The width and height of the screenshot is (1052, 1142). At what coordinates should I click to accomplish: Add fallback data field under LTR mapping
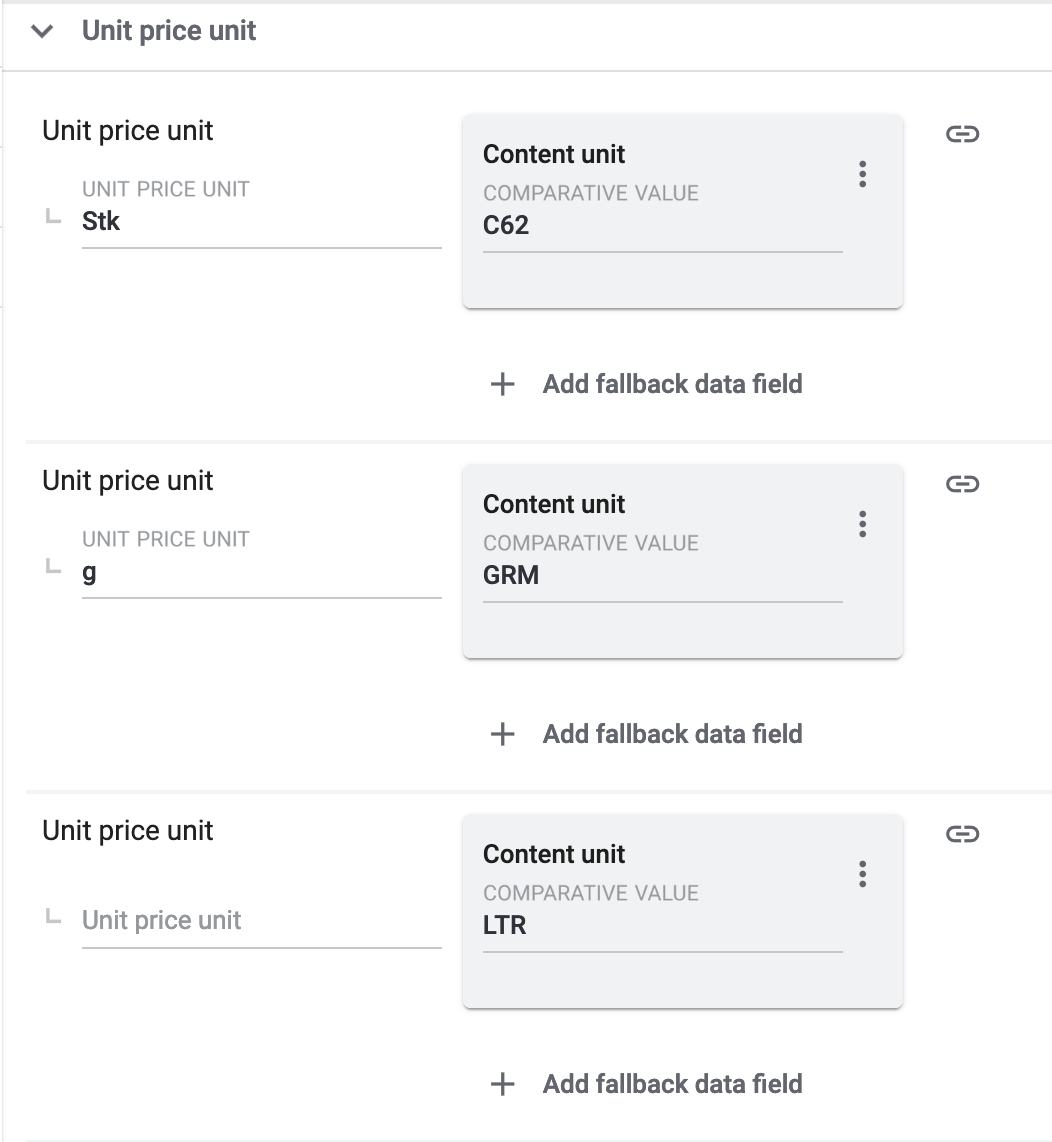coord(672,1084)
